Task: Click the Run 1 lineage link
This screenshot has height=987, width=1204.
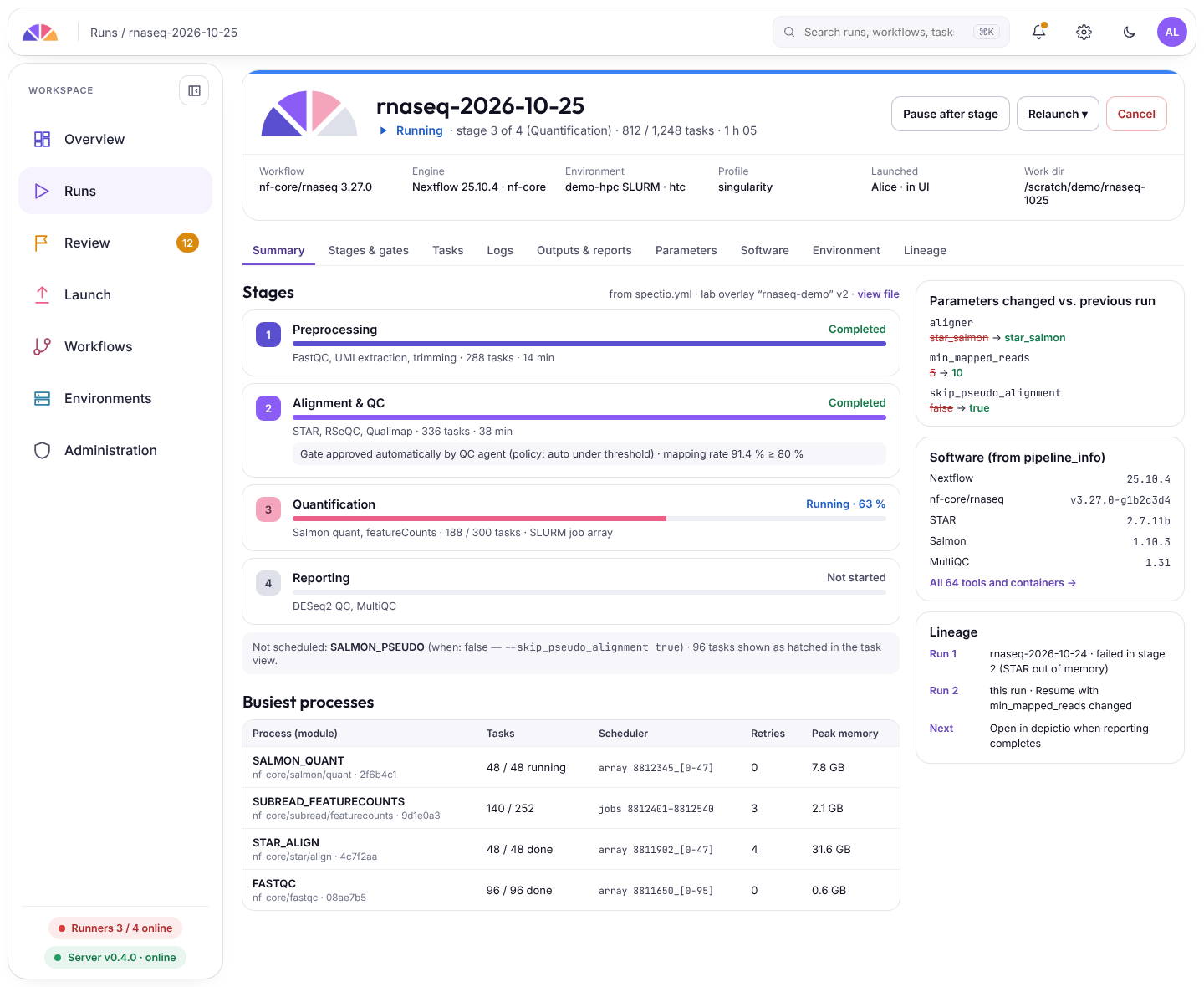Action: click(943, 654)
